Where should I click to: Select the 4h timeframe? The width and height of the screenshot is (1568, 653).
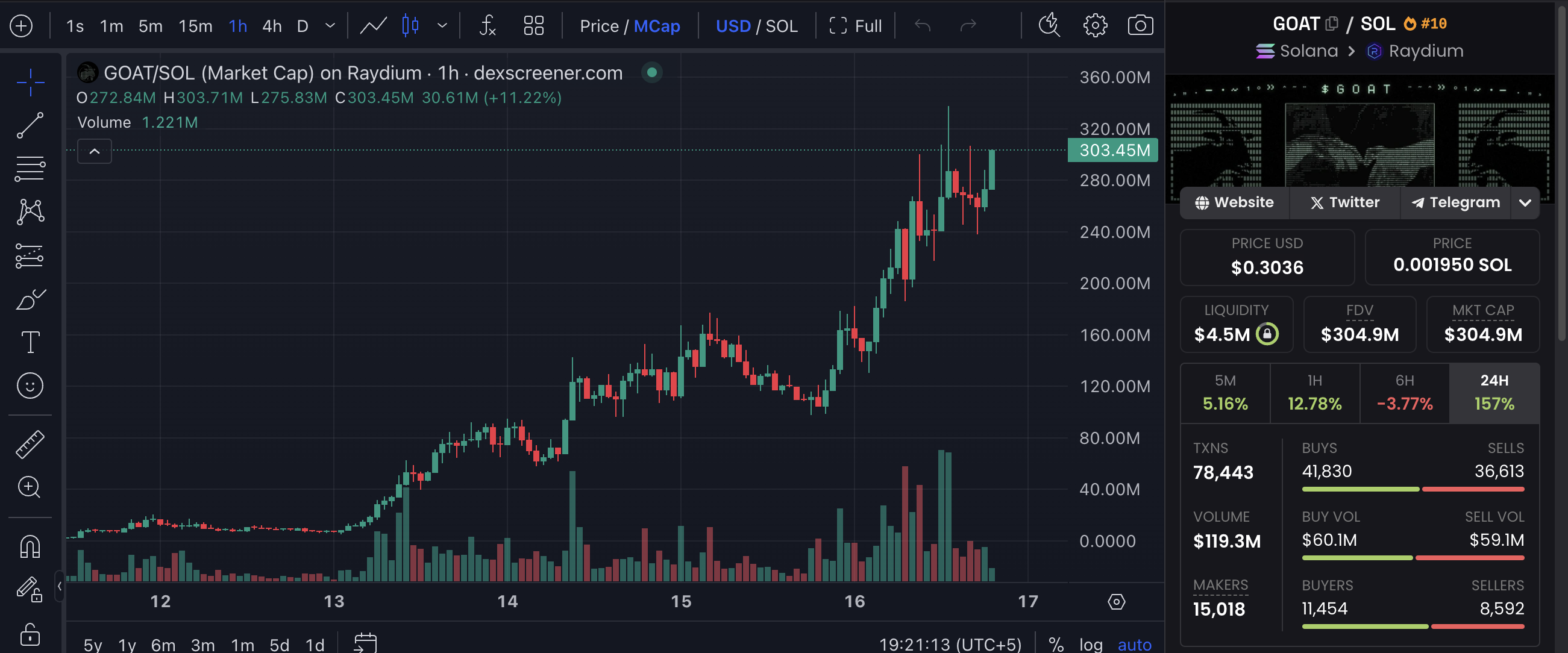[272, 25]
